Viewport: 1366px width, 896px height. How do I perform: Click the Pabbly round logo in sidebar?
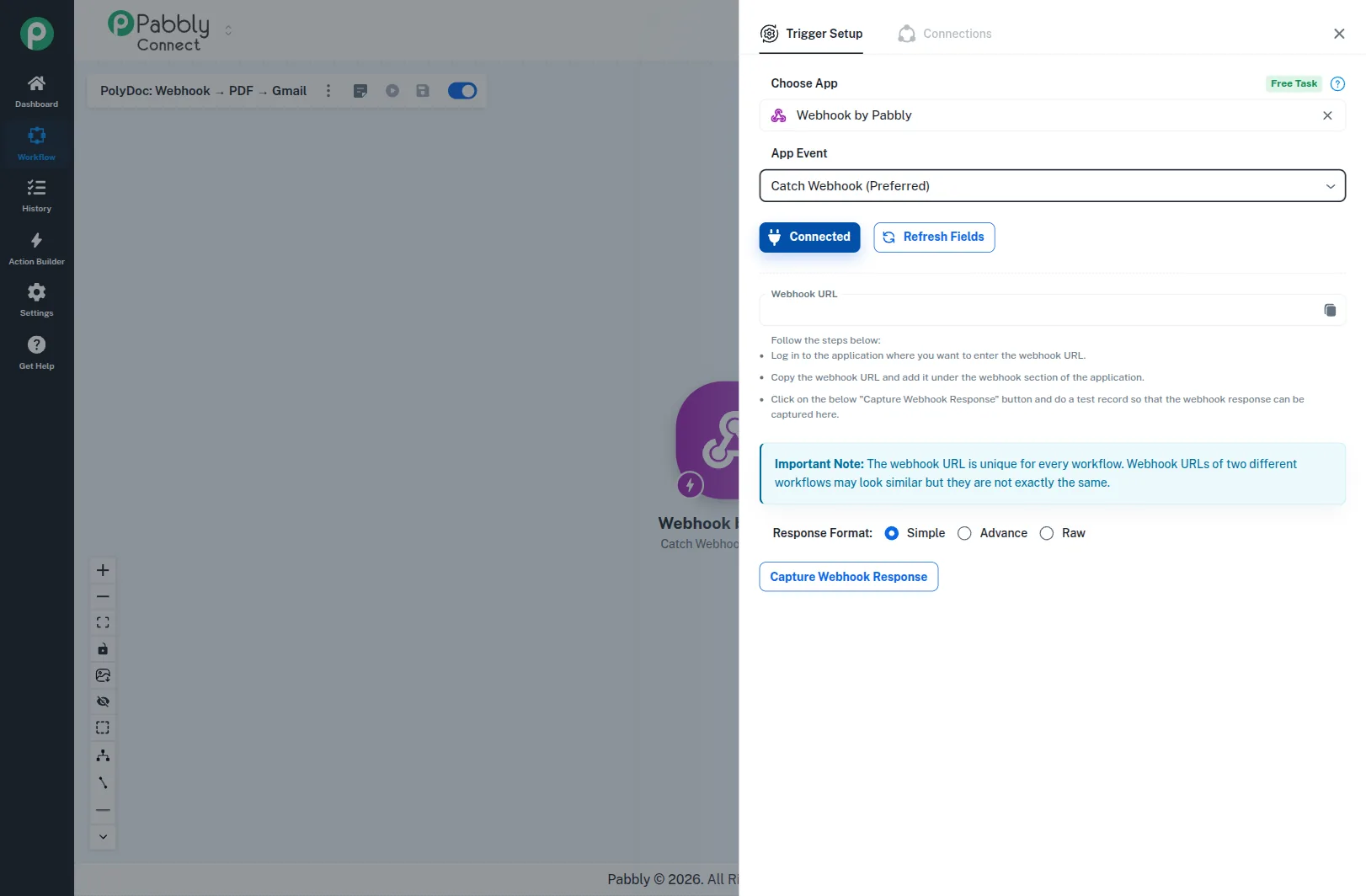tap(36, 34)
